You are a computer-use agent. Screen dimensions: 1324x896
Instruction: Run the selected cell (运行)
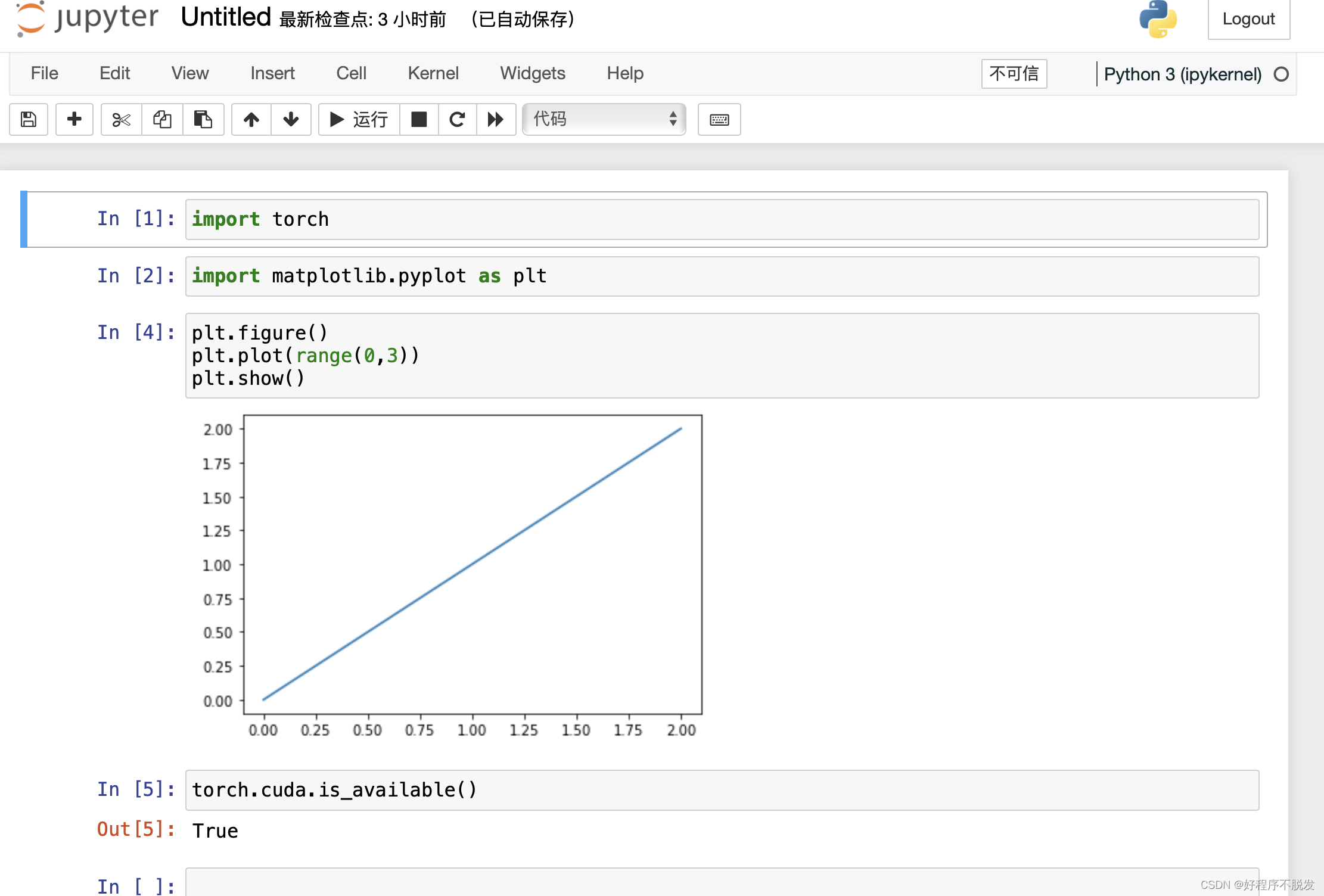click(359, 120)
